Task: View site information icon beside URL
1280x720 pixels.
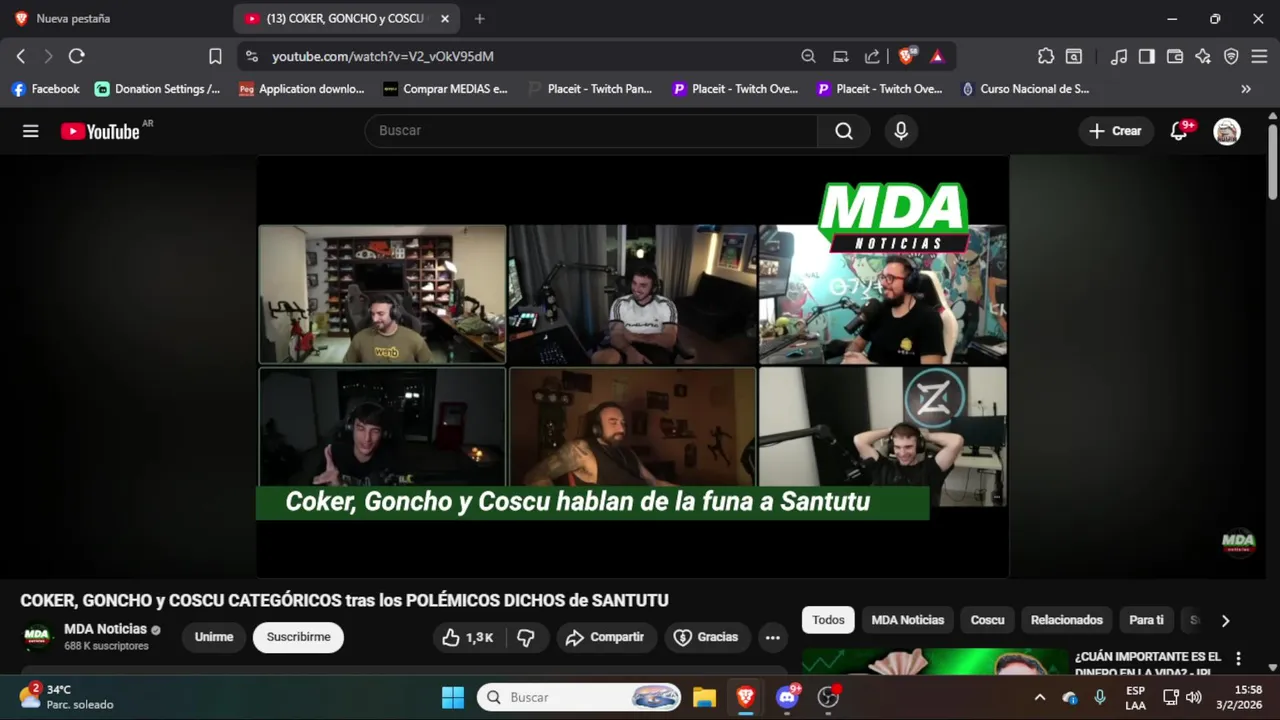Action: coord(251,57)
